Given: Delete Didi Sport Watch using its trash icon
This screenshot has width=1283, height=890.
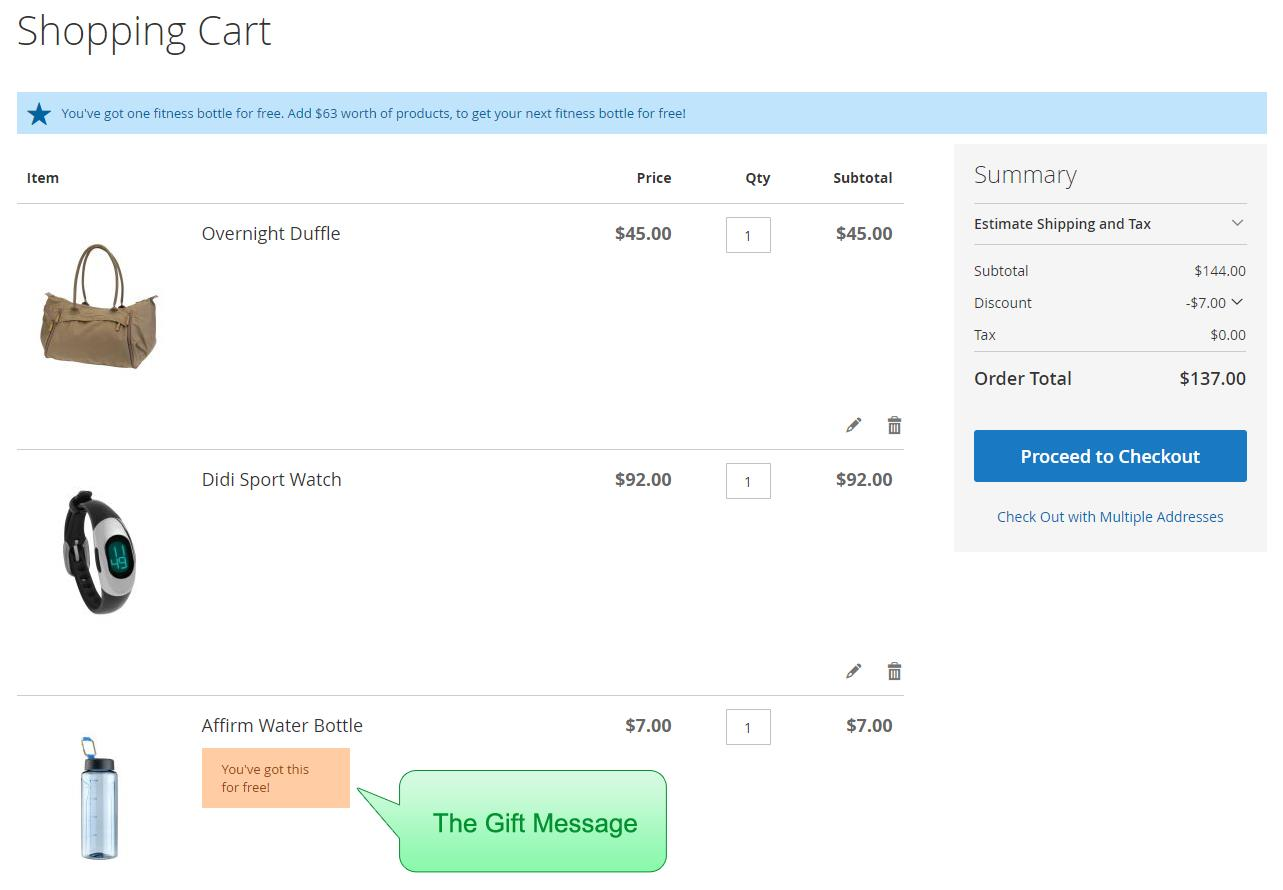Looking at the screenshot, I should point(894,671).
